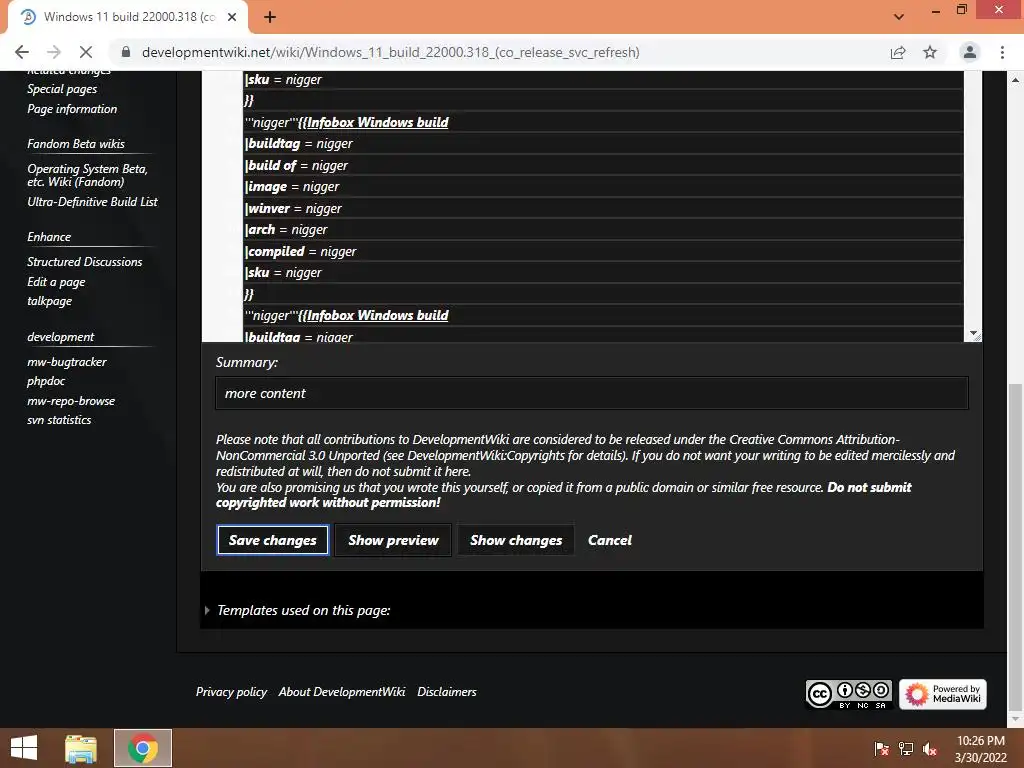Click the edit box scrollbar down arrow

click(974, 334)
